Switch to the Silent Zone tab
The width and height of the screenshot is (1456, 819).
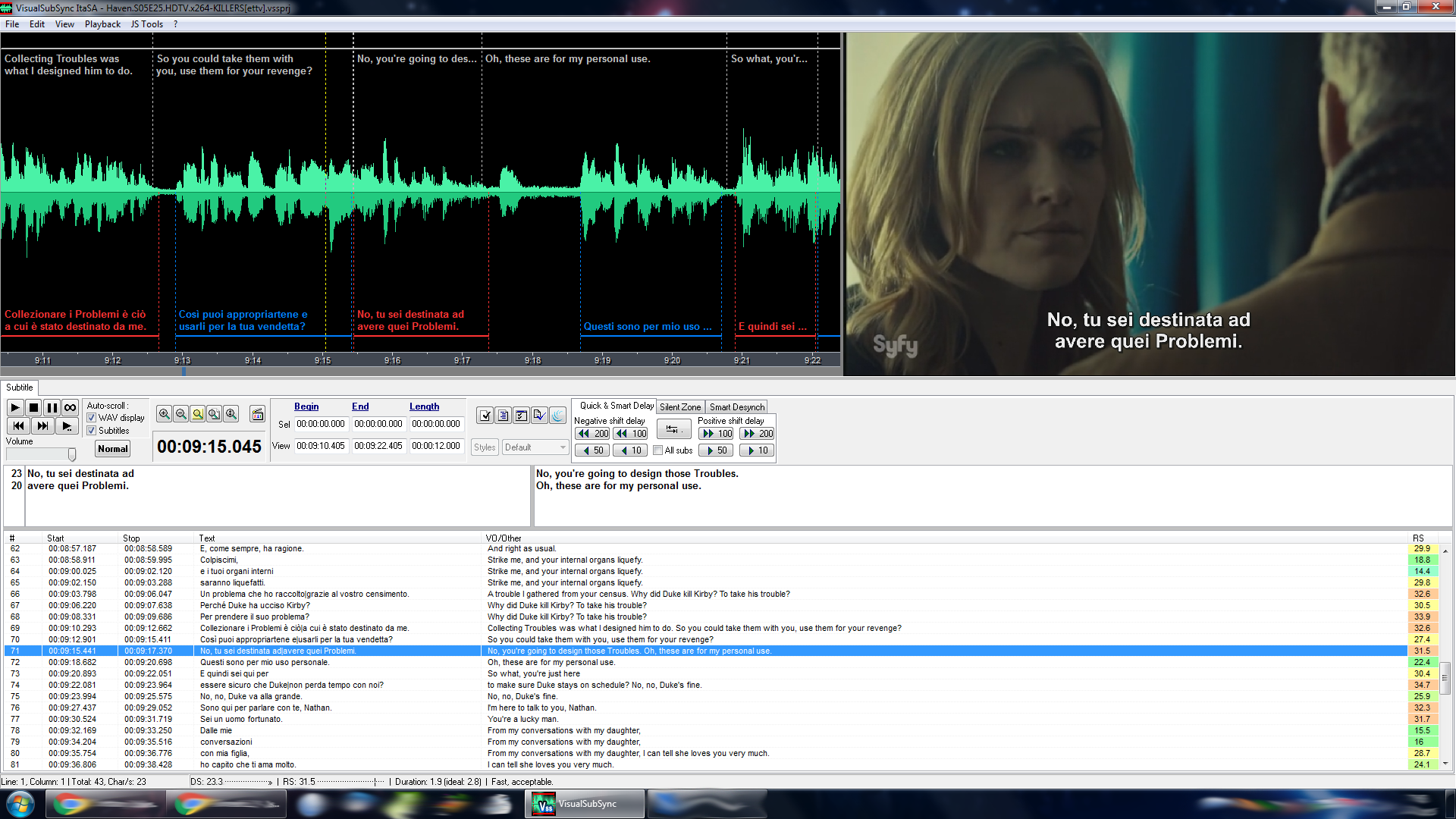(680, 407)
